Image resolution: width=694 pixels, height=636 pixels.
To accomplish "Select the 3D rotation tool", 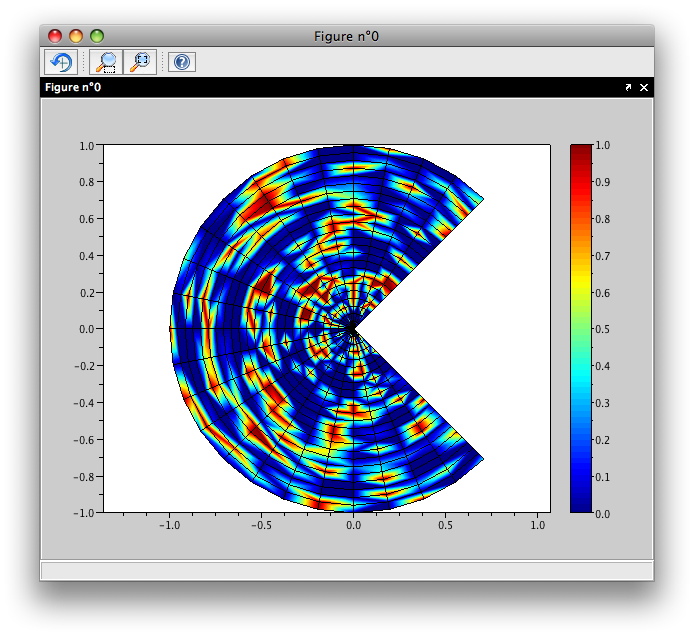I will click(x=59, y=62).
